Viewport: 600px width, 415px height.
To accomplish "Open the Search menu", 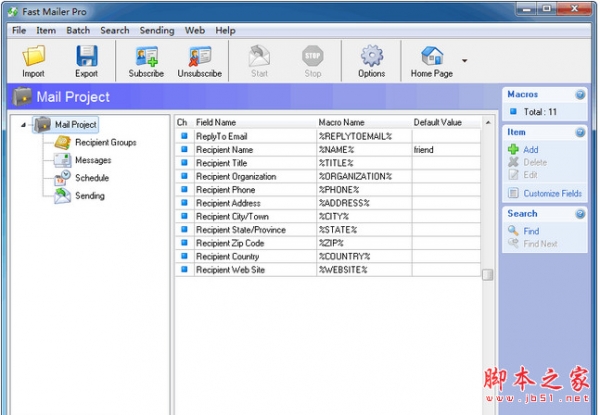I will [x=115, y=30].
